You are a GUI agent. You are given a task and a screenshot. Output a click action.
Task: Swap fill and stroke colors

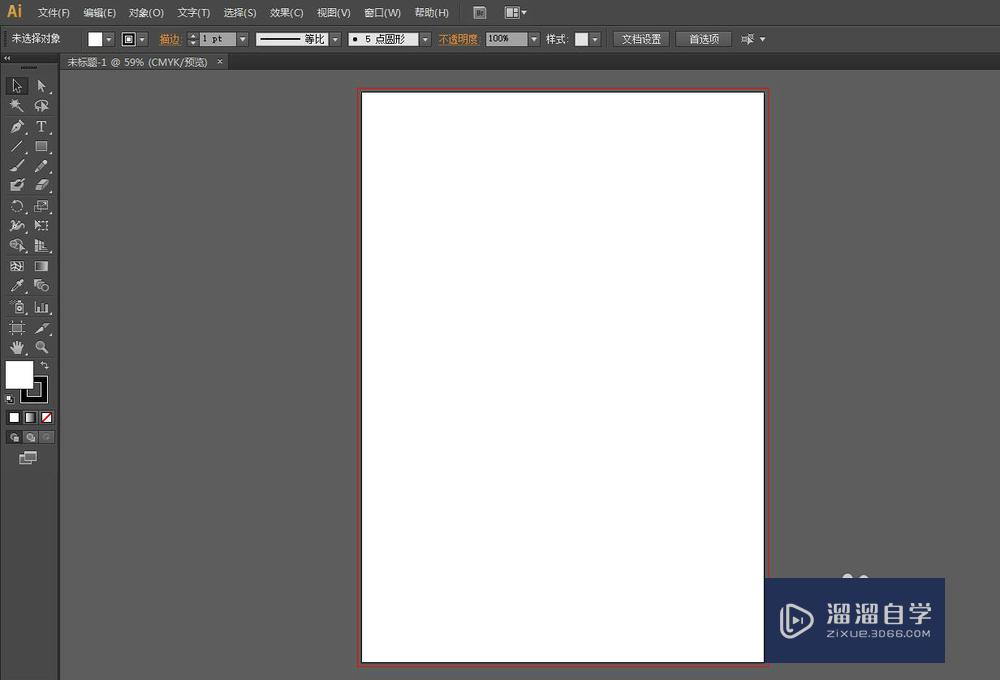[x=44, y=366]
